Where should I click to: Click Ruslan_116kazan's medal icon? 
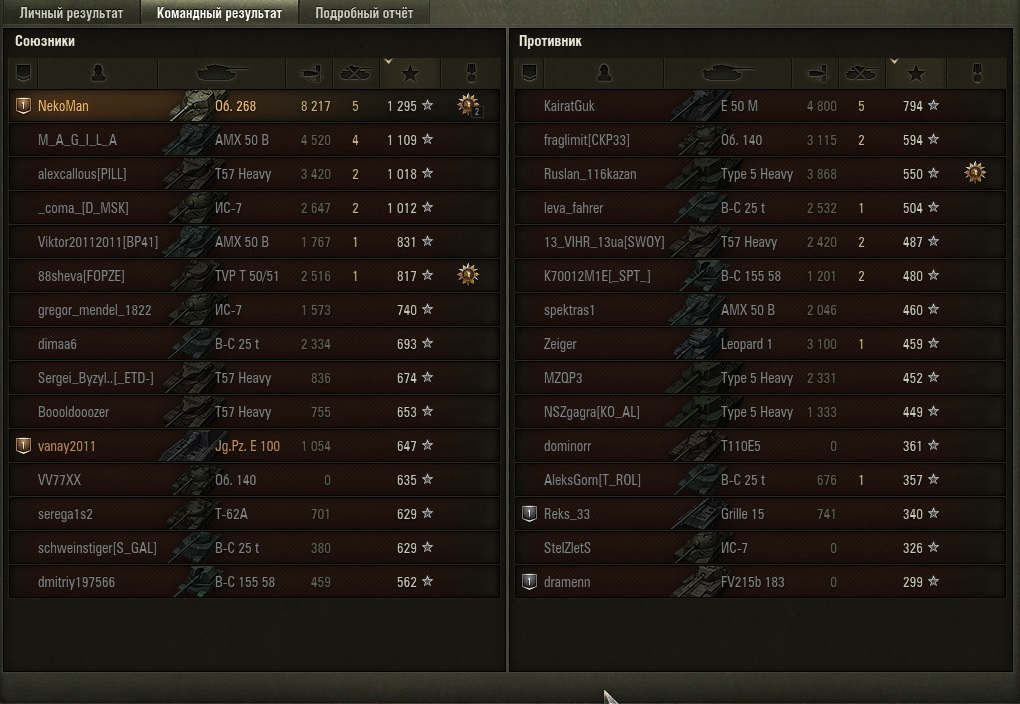point(974,173)
